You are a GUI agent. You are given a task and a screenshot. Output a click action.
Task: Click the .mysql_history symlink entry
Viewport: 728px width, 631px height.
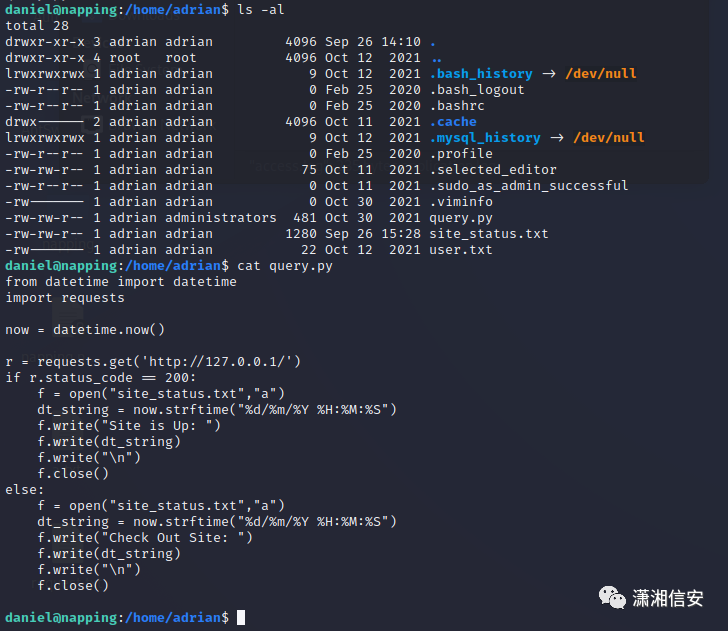[x=485, y=138]
